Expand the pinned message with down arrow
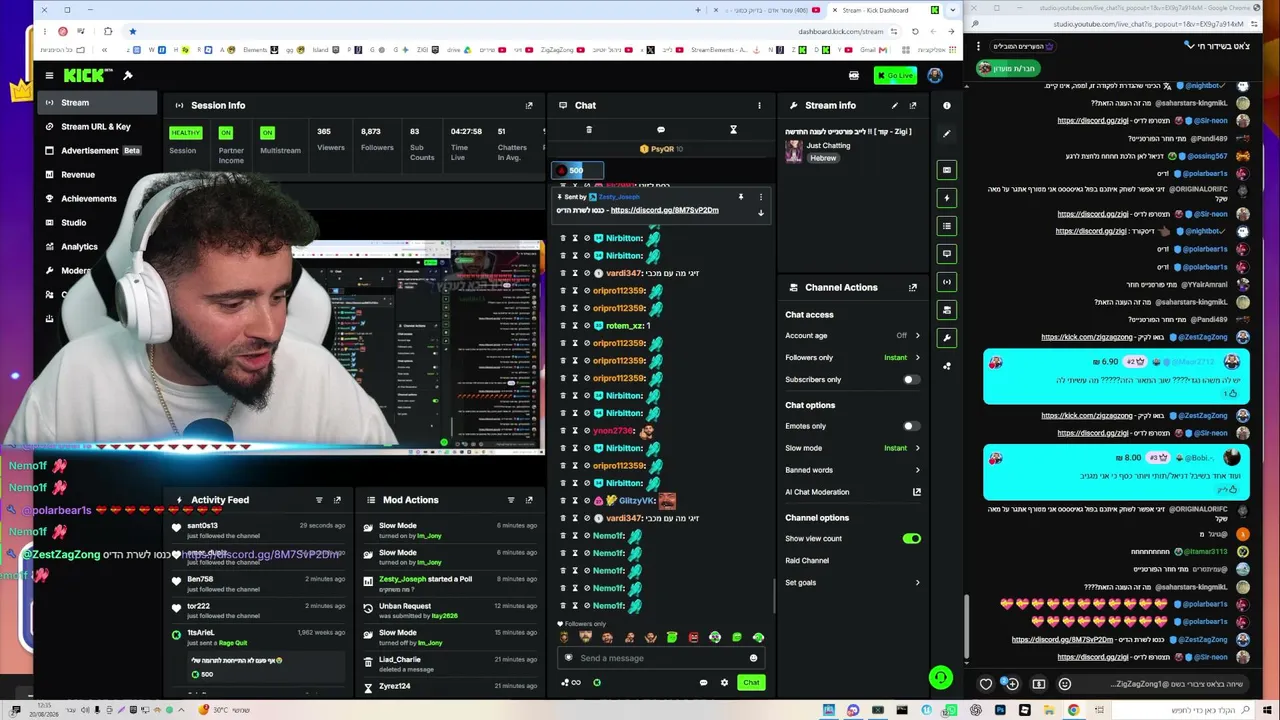Image resolution: width=1280 pixels, height=720 pixels. (x=760, y=212)
